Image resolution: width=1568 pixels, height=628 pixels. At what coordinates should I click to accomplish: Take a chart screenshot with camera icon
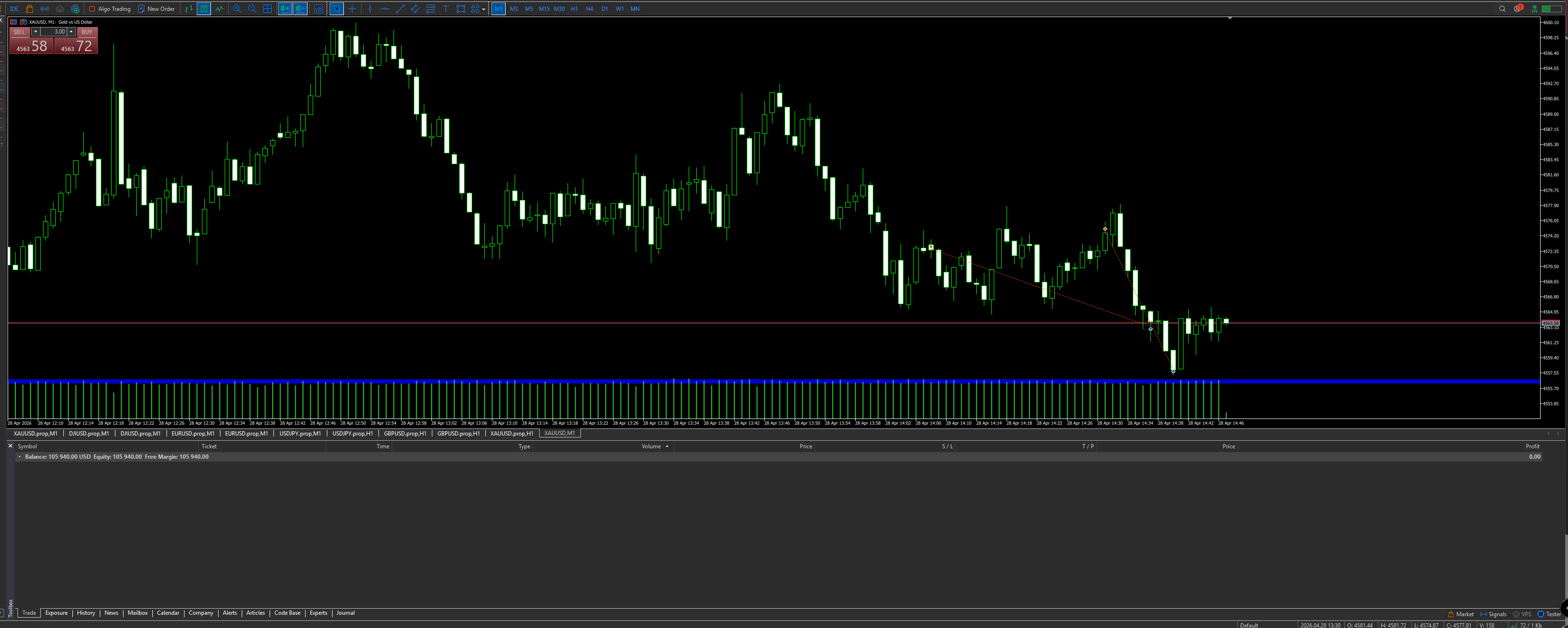(318, 9)
